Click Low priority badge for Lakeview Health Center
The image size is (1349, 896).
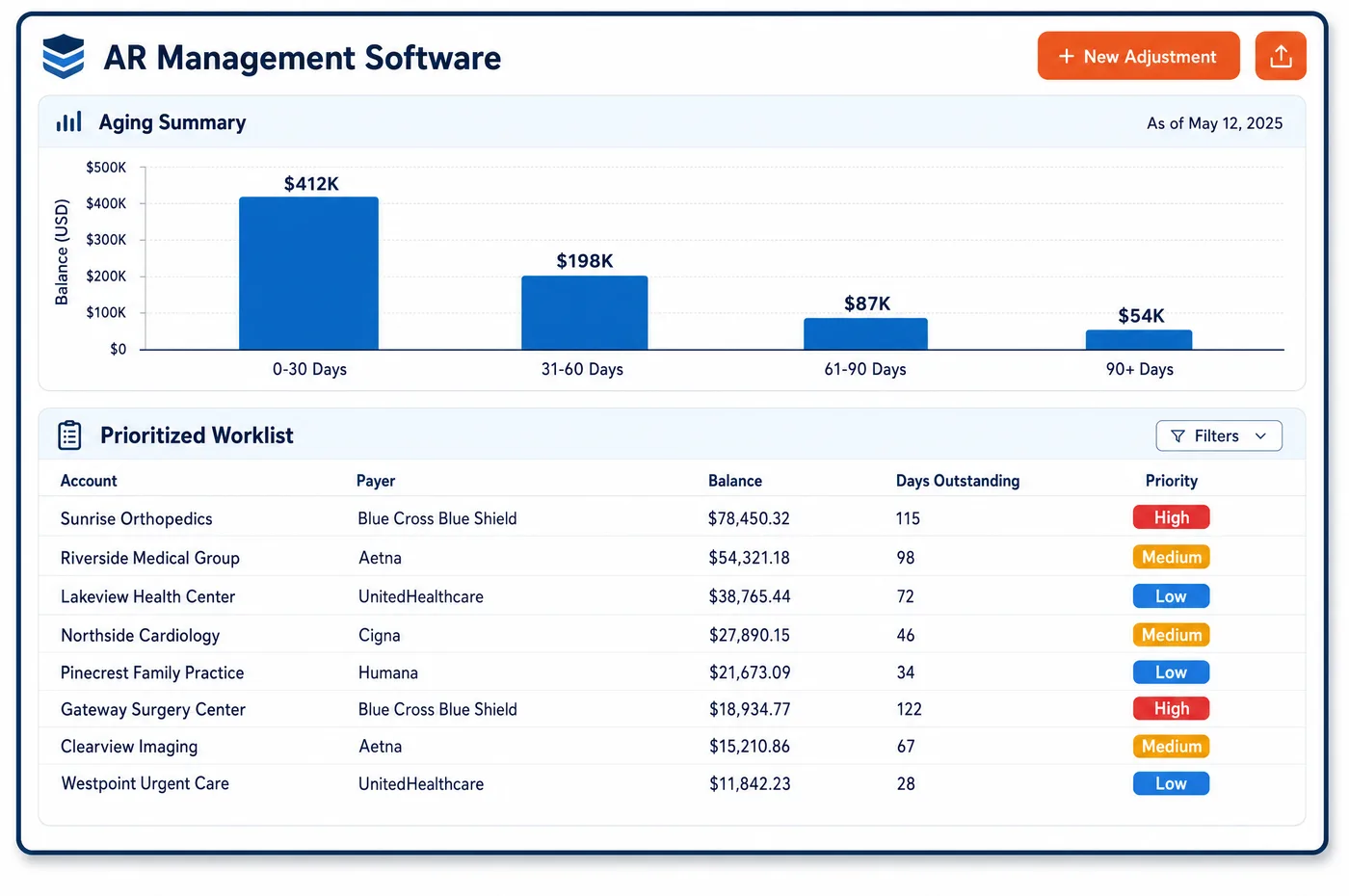coord(1172,596)
